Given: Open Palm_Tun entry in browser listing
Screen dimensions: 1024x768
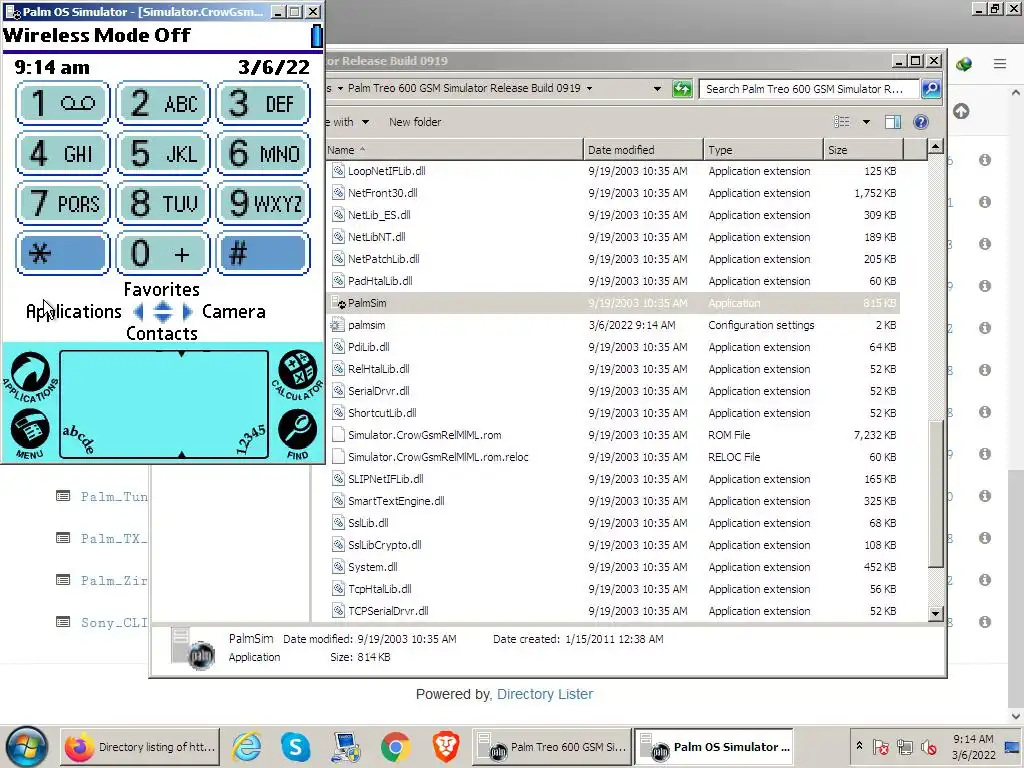Looking at the screenshot, I should click(x=114, y=497).
